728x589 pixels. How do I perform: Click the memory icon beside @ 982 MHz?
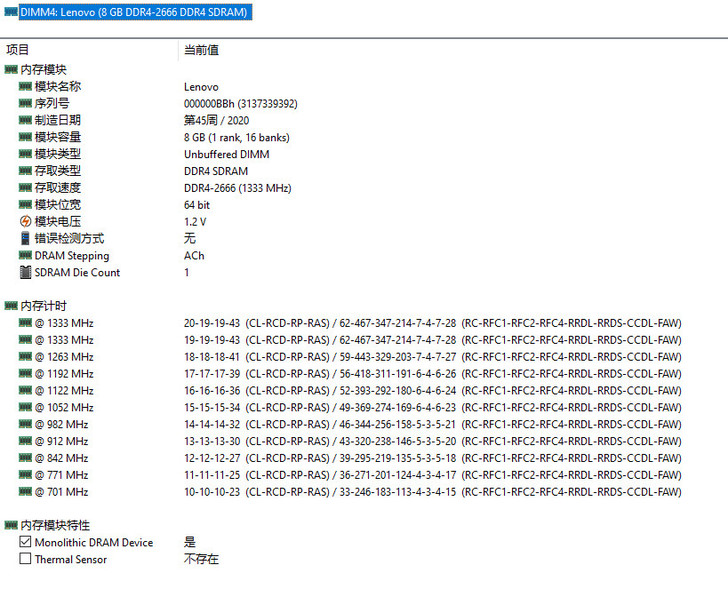pos(25,424)
